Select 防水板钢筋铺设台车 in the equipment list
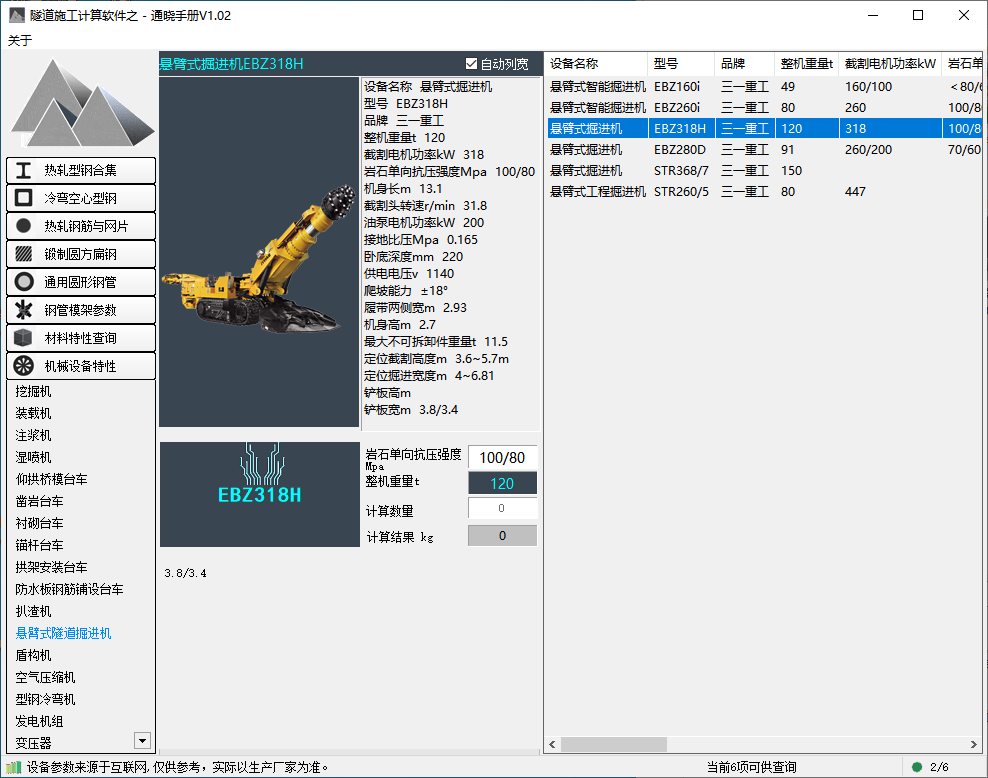 tap(69, 590)
